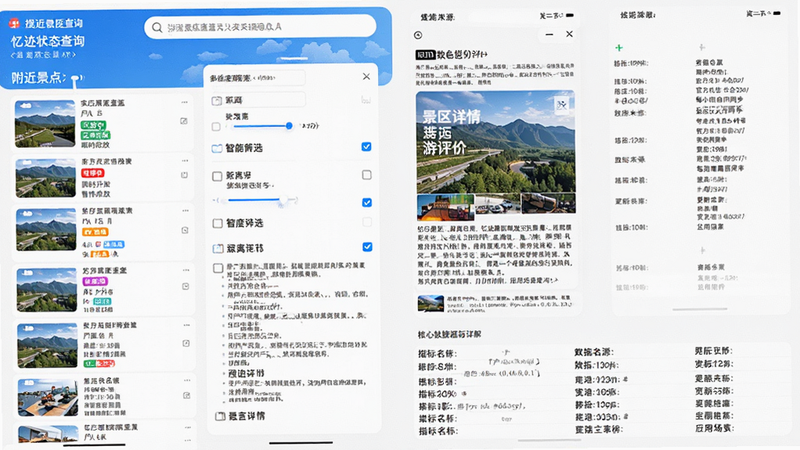Click the red tag on the second scenic card

(92, 173)
